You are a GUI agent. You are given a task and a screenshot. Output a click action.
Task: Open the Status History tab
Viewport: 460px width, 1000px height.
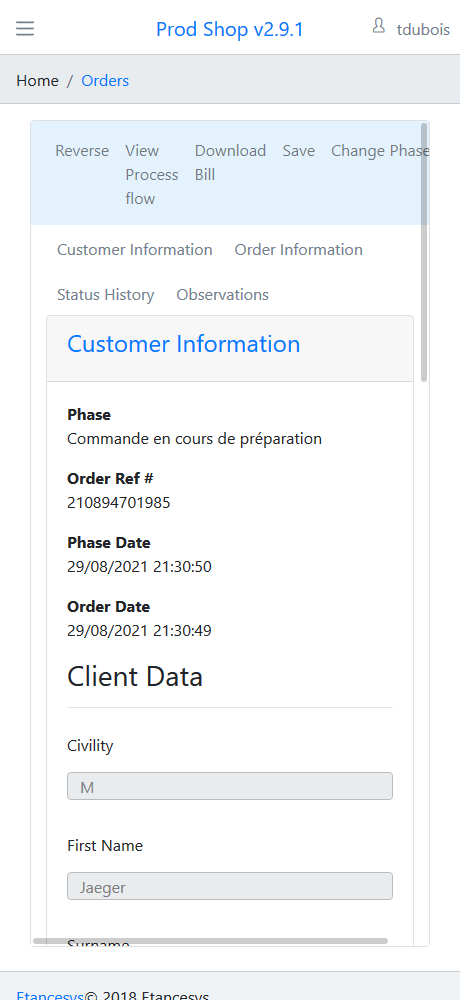point(105,295)
